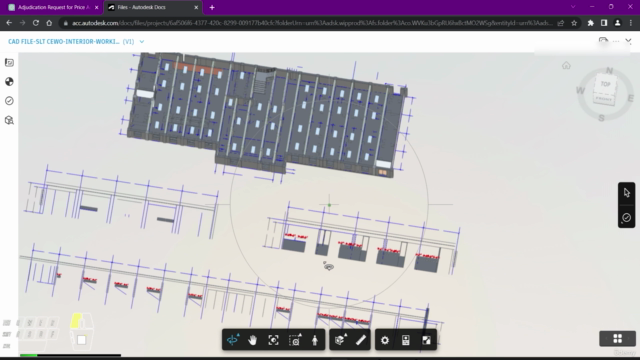This screenshot has height=360, width=640.
Task: Click the W compass direction
Action: click(x=580, y=90)
